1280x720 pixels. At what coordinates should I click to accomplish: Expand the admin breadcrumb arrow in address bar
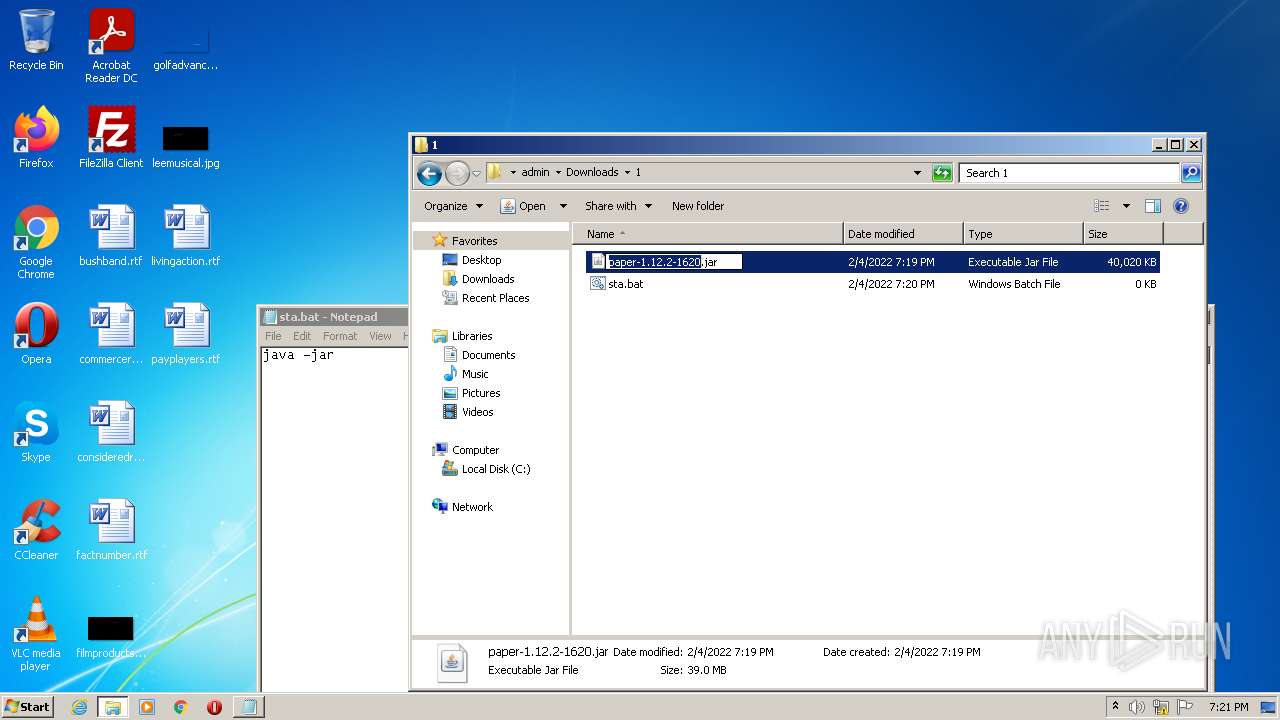coord(558,173)
